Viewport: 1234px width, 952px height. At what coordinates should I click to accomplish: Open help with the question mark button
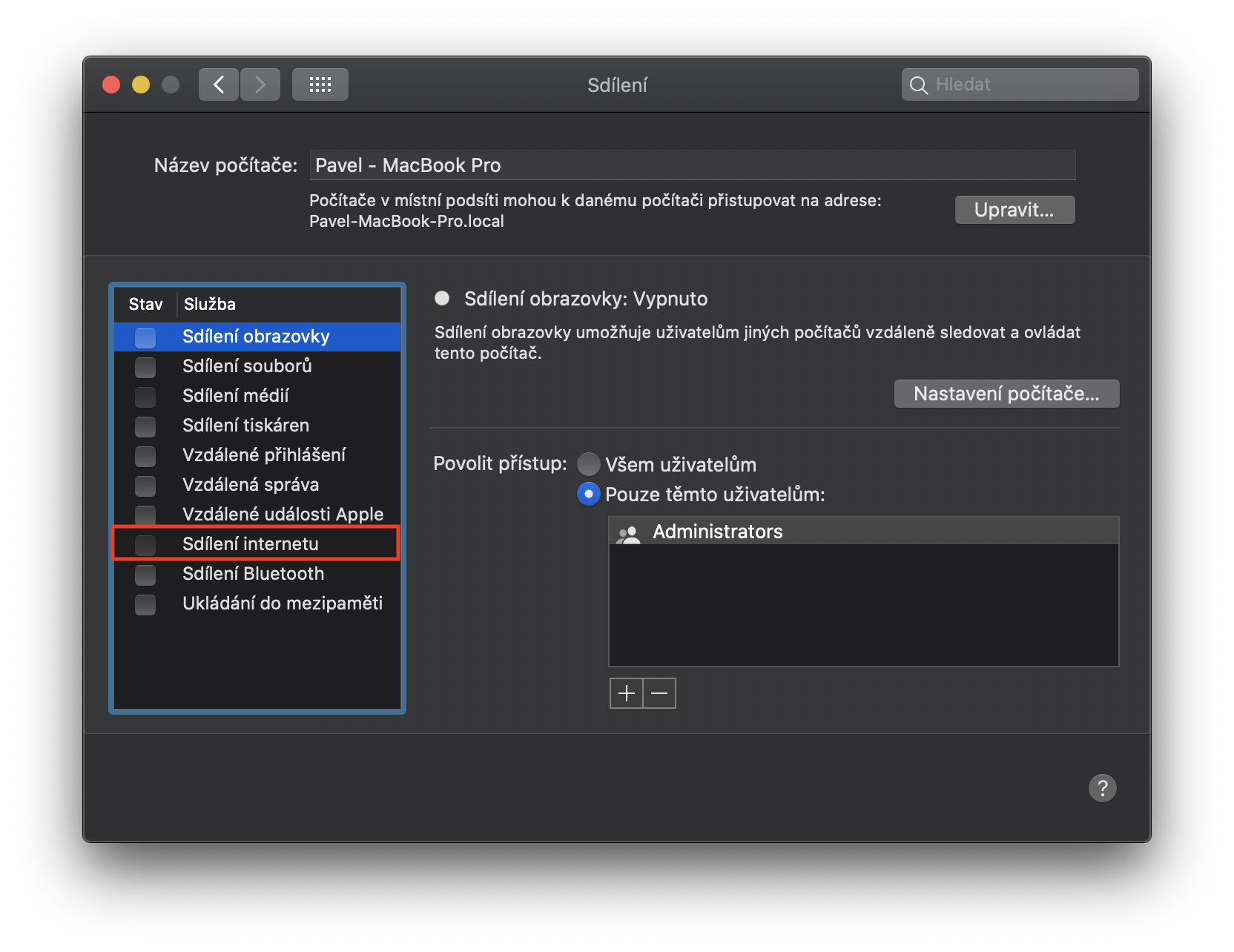[x=1102, y=788]
